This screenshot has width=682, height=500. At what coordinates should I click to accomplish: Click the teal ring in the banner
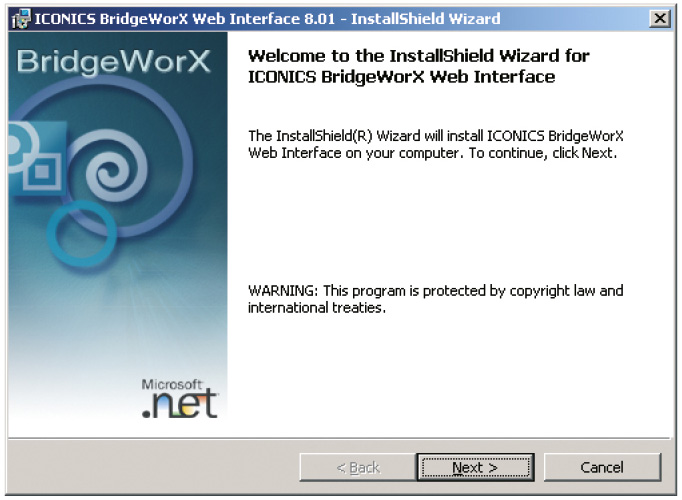pyautogui.click(x=81, y=234)
